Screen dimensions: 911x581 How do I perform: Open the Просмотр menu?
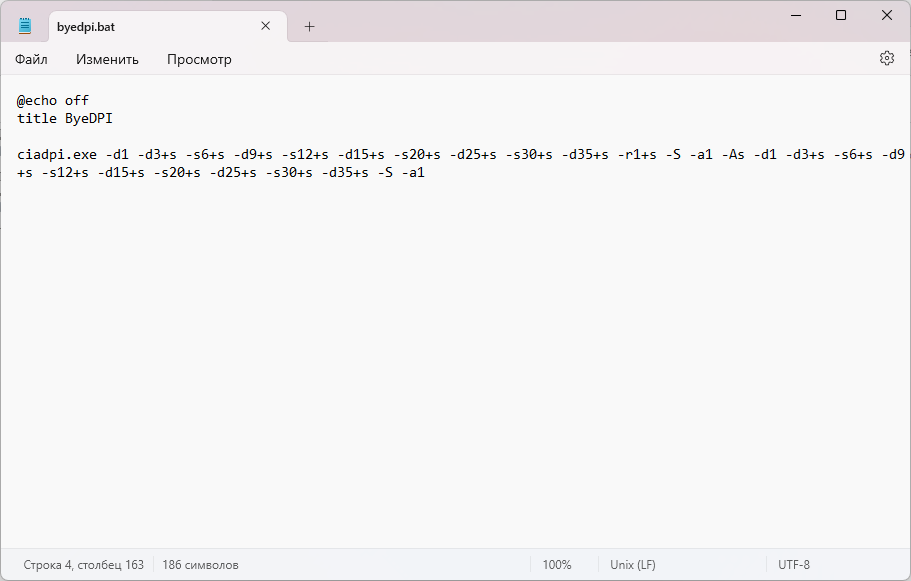(199, 59)
